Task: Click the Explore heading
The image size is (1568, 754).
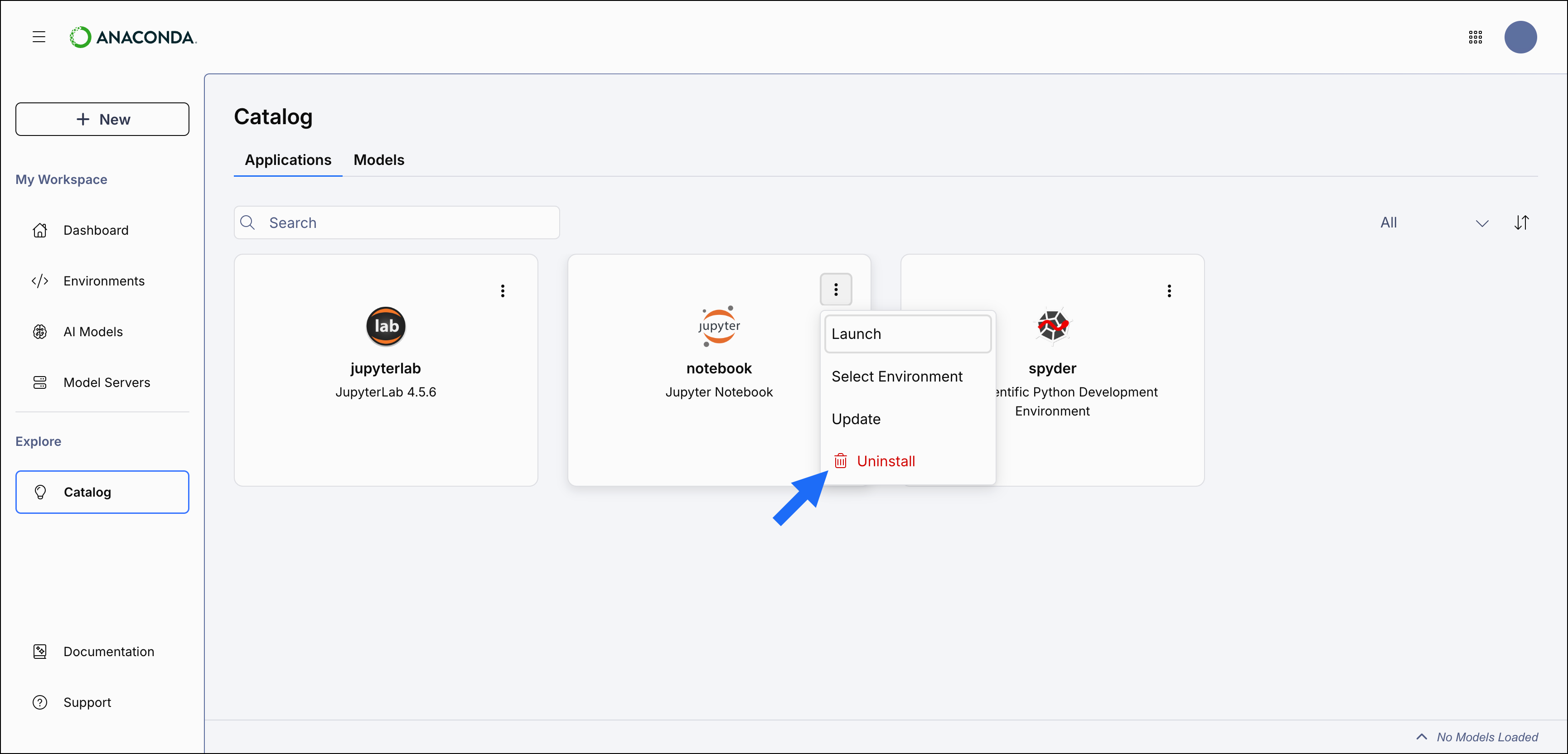Action: point(39,441)
